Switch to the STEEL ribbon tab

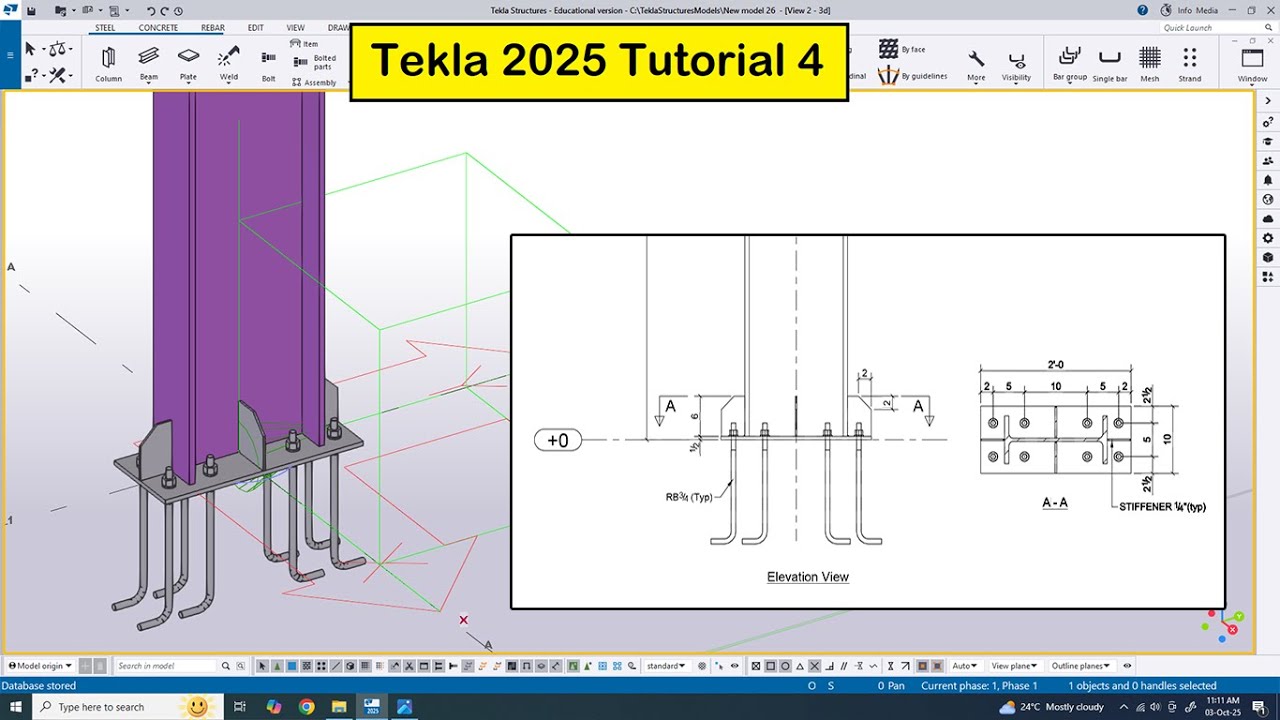(x=105, y=28)
